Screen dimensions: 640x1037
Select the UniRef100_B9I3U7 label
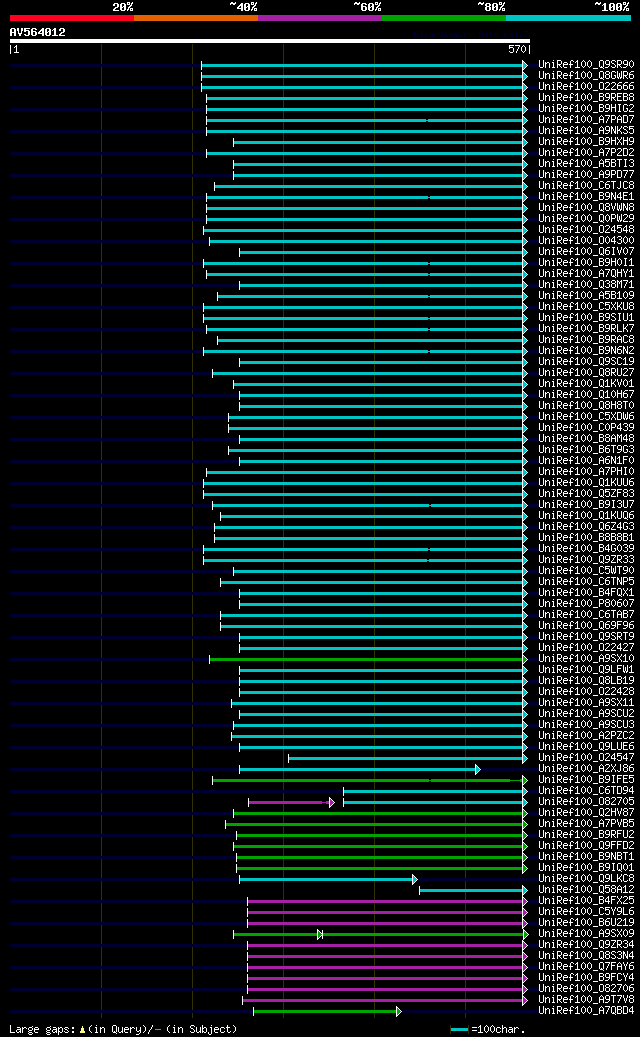click(x=586, y=505)
